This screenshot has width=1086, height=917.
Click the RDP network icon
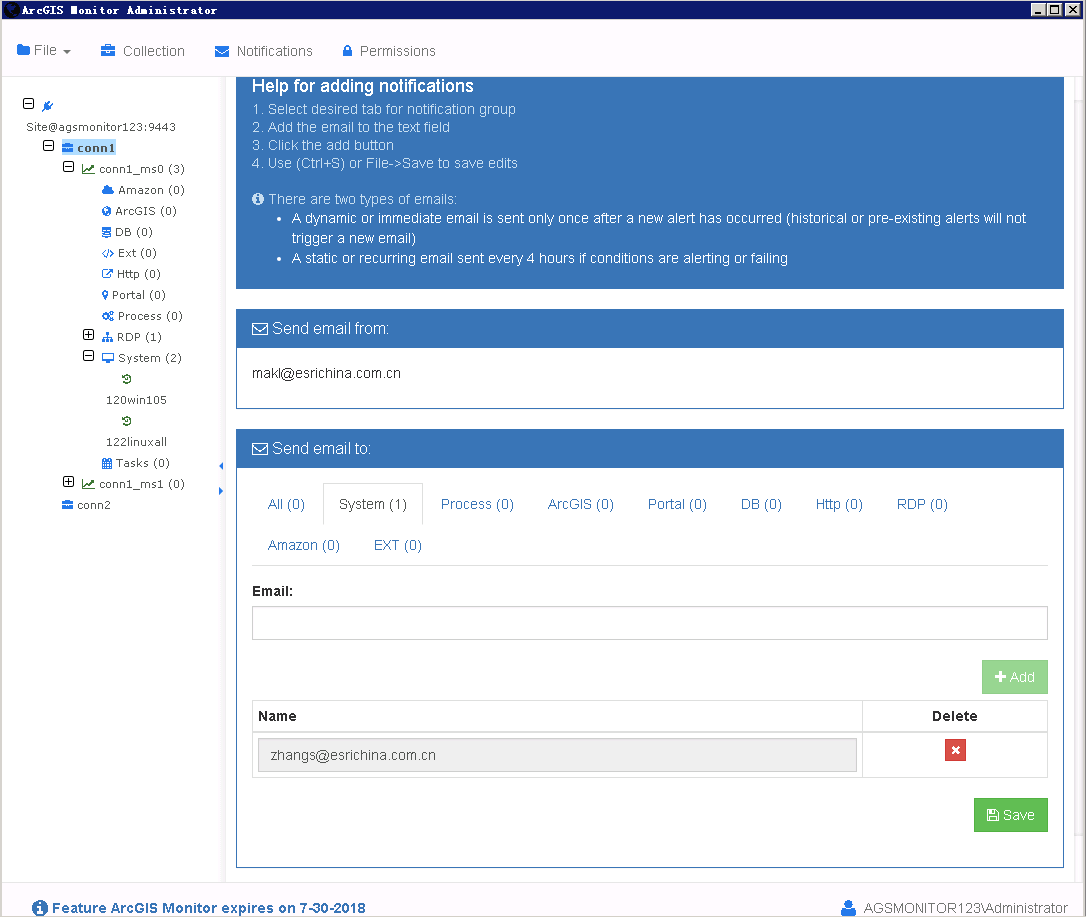pos(107,337)
